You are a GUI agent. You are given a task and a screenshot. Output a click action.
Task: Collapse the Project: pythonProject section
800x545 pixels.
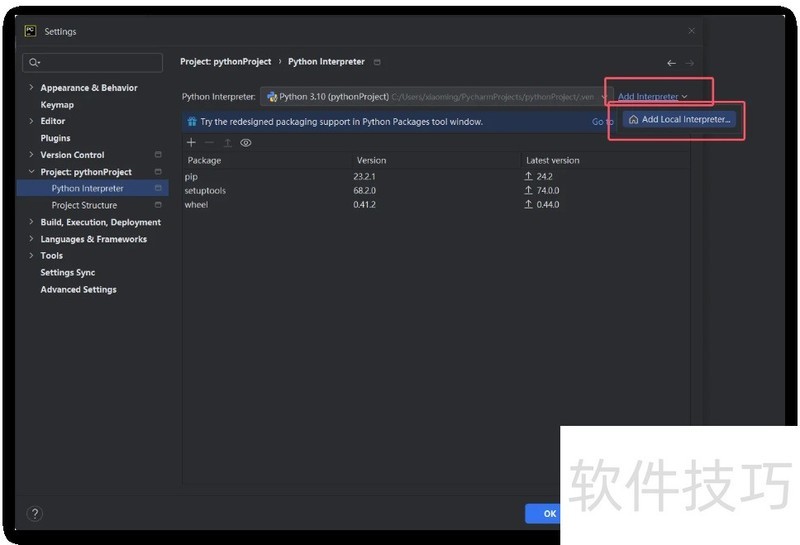(x=31, y=172)
